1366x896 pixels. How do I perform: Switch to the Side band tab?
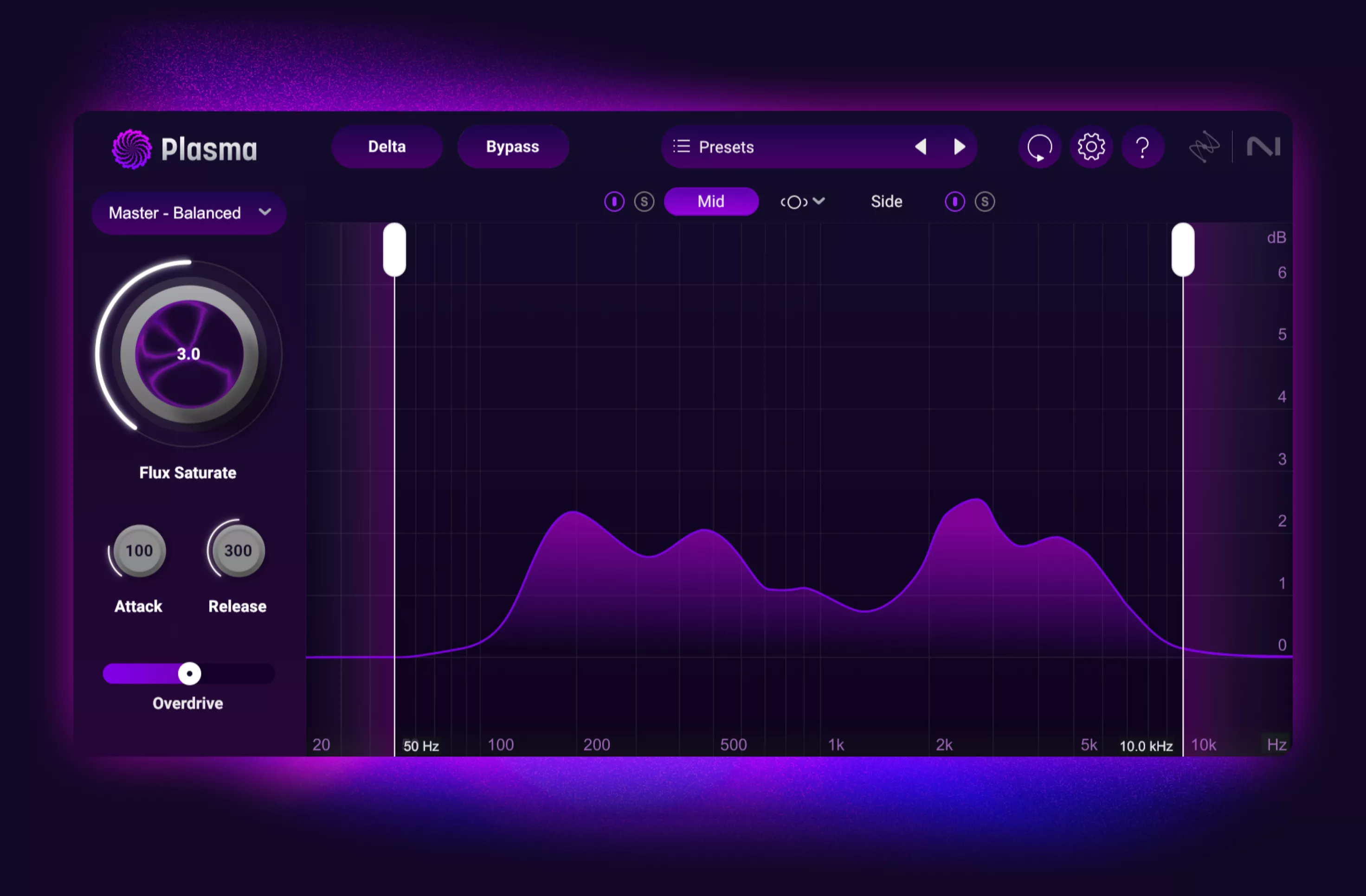pos(886,201)
